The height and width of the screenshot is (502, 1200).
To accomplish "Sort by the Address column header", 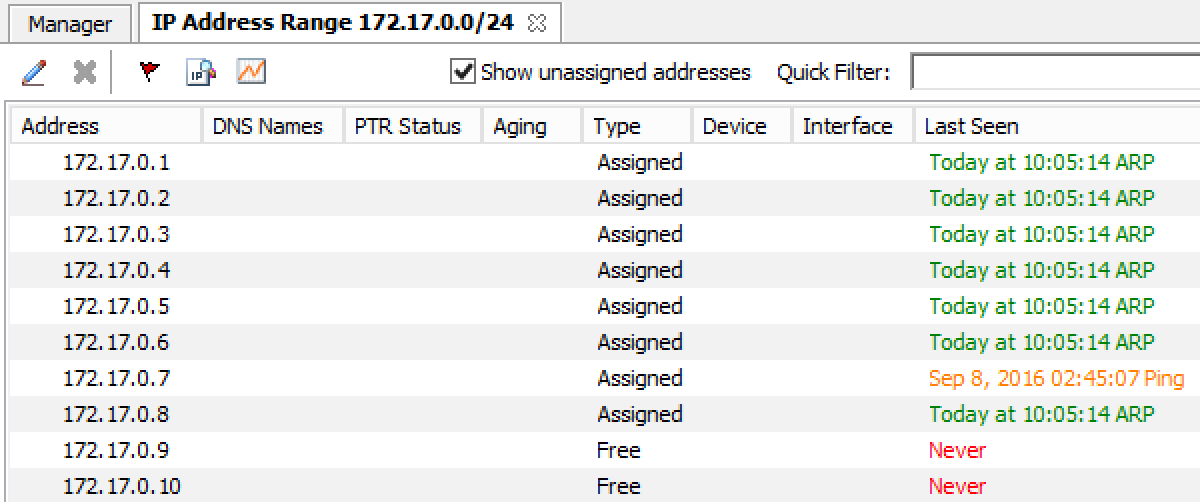I will click(61, 126).
